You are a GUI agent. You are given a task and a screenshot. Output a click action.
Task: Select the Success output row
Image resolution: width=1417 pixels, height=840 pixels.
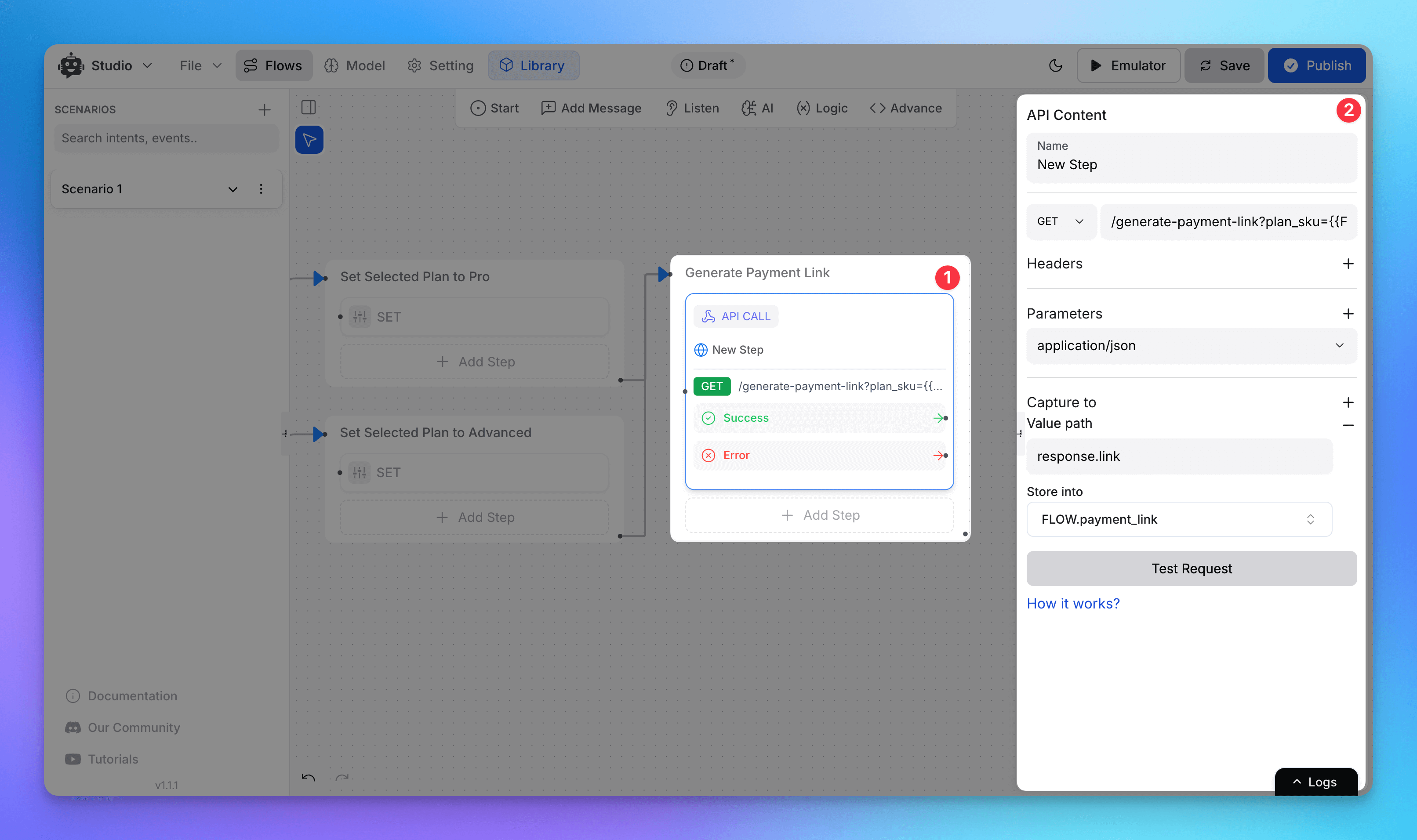pos(819,418)
